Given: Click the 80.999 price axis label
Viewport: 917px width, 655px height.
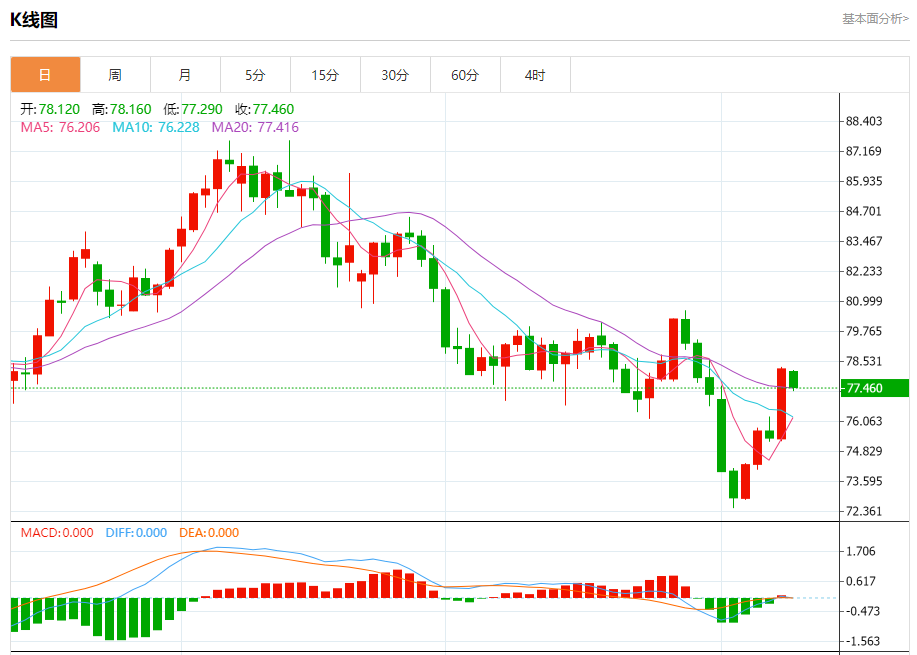Looking at the screenshot, I should (x=864, y=301).
